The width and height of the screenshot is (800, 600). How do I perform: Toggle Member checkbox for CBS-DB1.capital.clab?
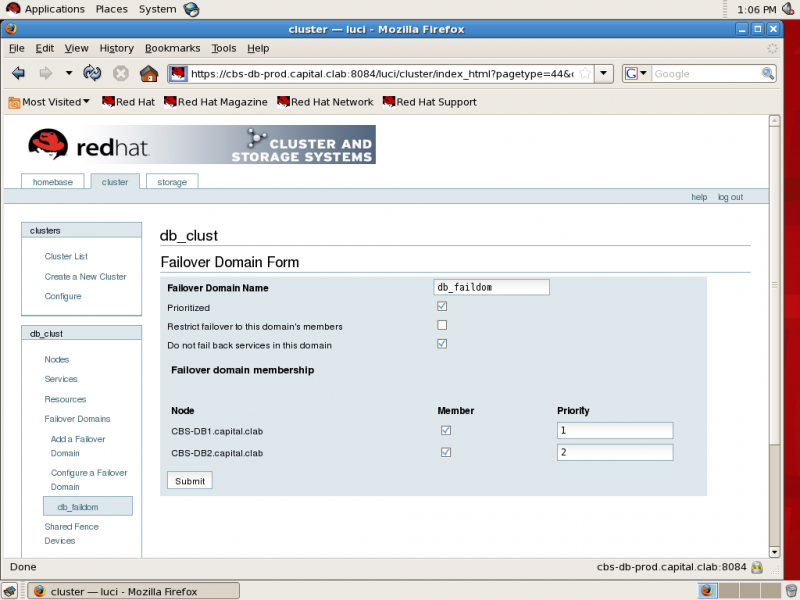coord(445,431)
